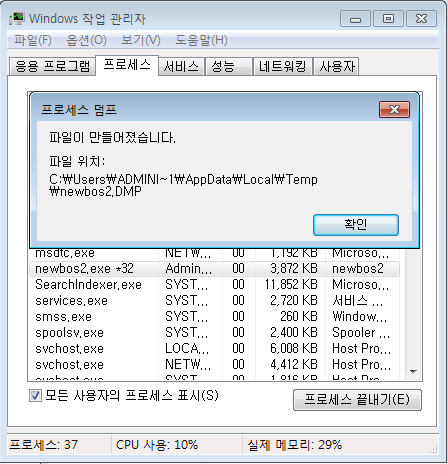This screenshot has width=447, height=464.
Task: Click the 파일이 만들어졌습니다 message
Action: (112, 137)
